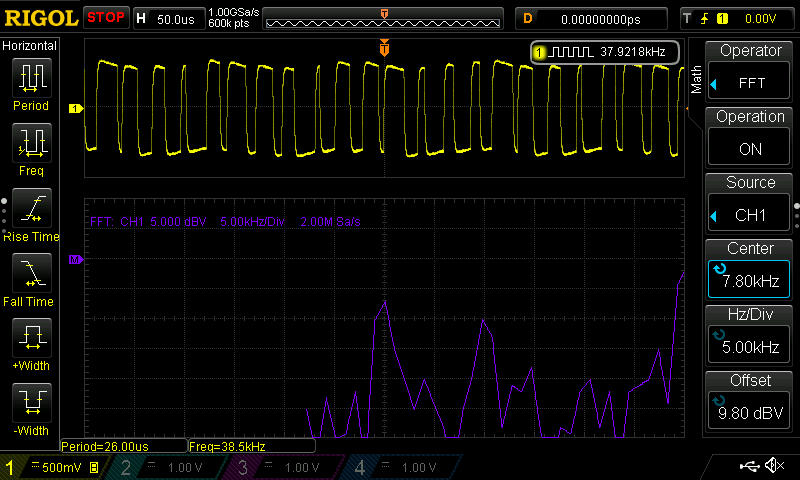Click the USB connection status icon

click(x=750, y=467)
